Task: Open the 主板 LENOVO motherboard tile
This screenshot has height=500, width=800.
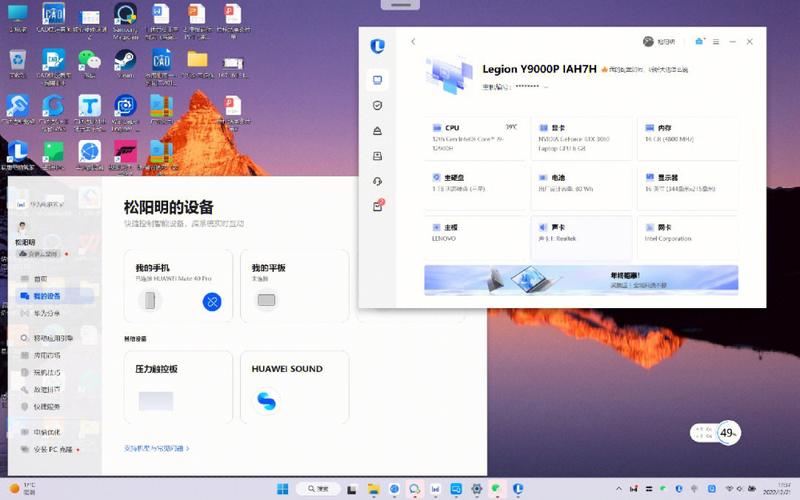Action: pos(474,237)
